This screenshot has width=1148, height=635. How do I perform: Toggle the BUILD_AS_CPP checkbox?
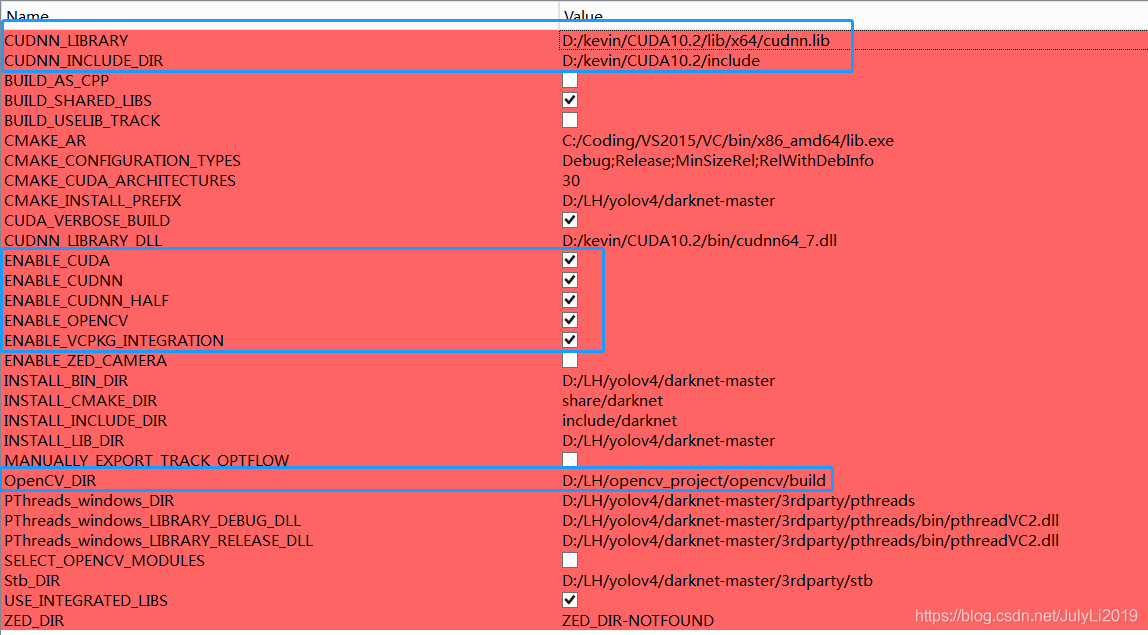coord(570,80)
